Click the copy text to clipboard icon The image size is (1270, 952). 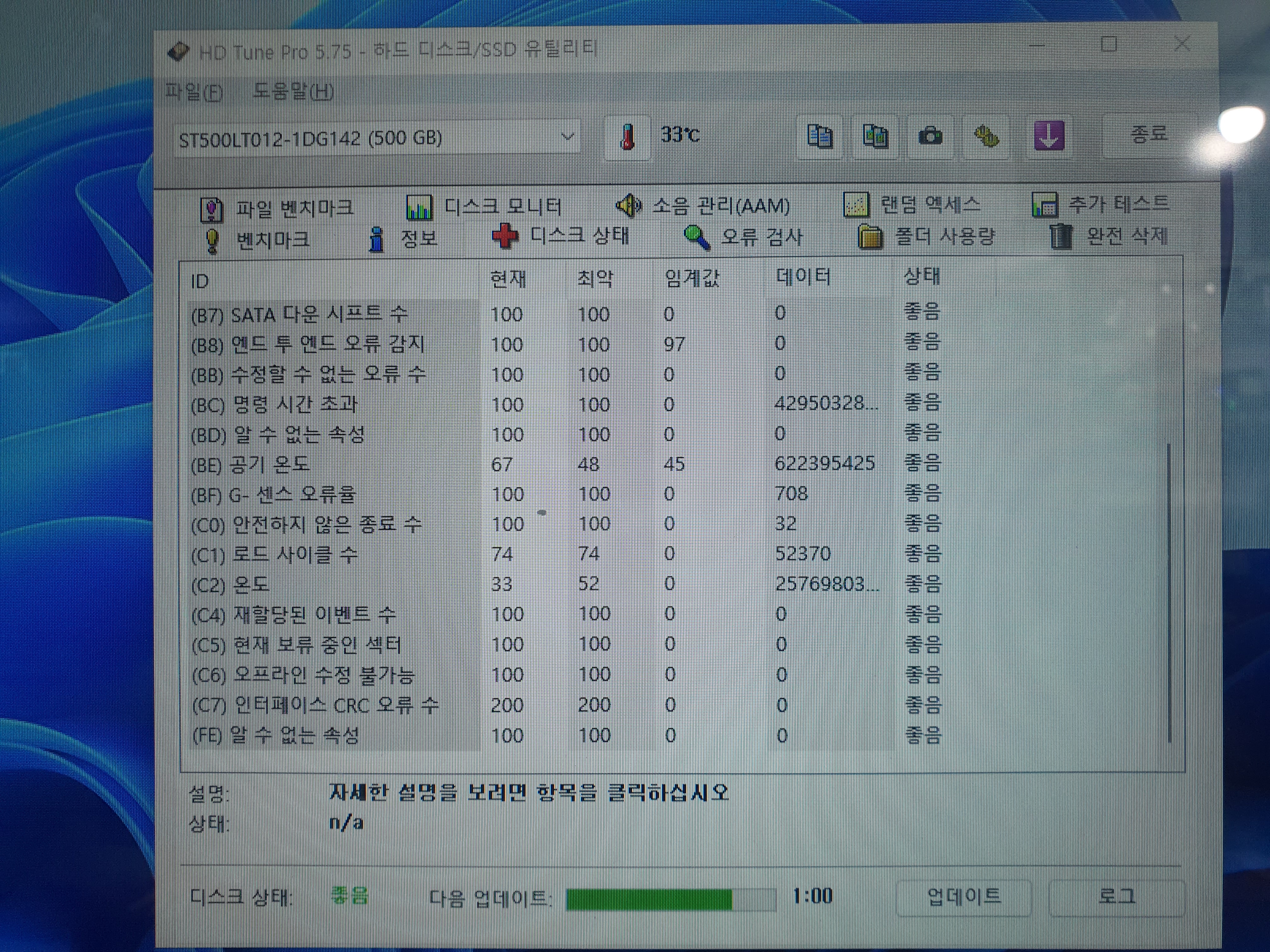coord(819,137)
